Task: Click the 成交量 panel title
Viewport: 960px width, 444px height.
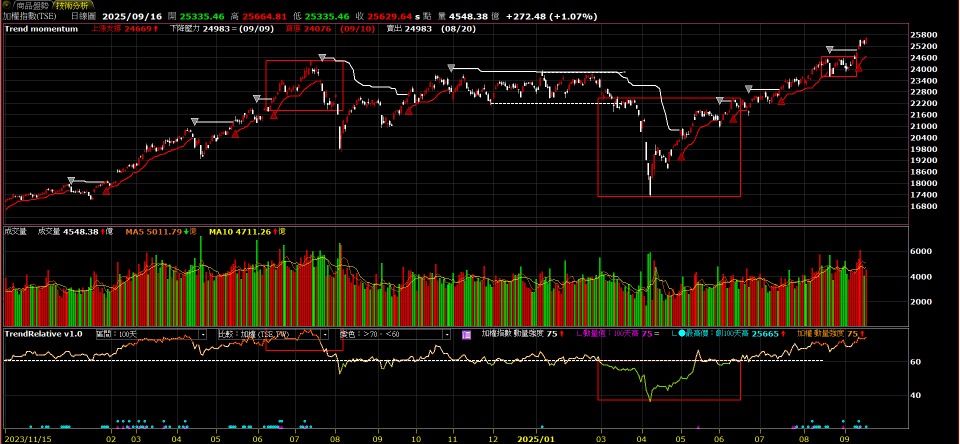Action: point(15,231)
